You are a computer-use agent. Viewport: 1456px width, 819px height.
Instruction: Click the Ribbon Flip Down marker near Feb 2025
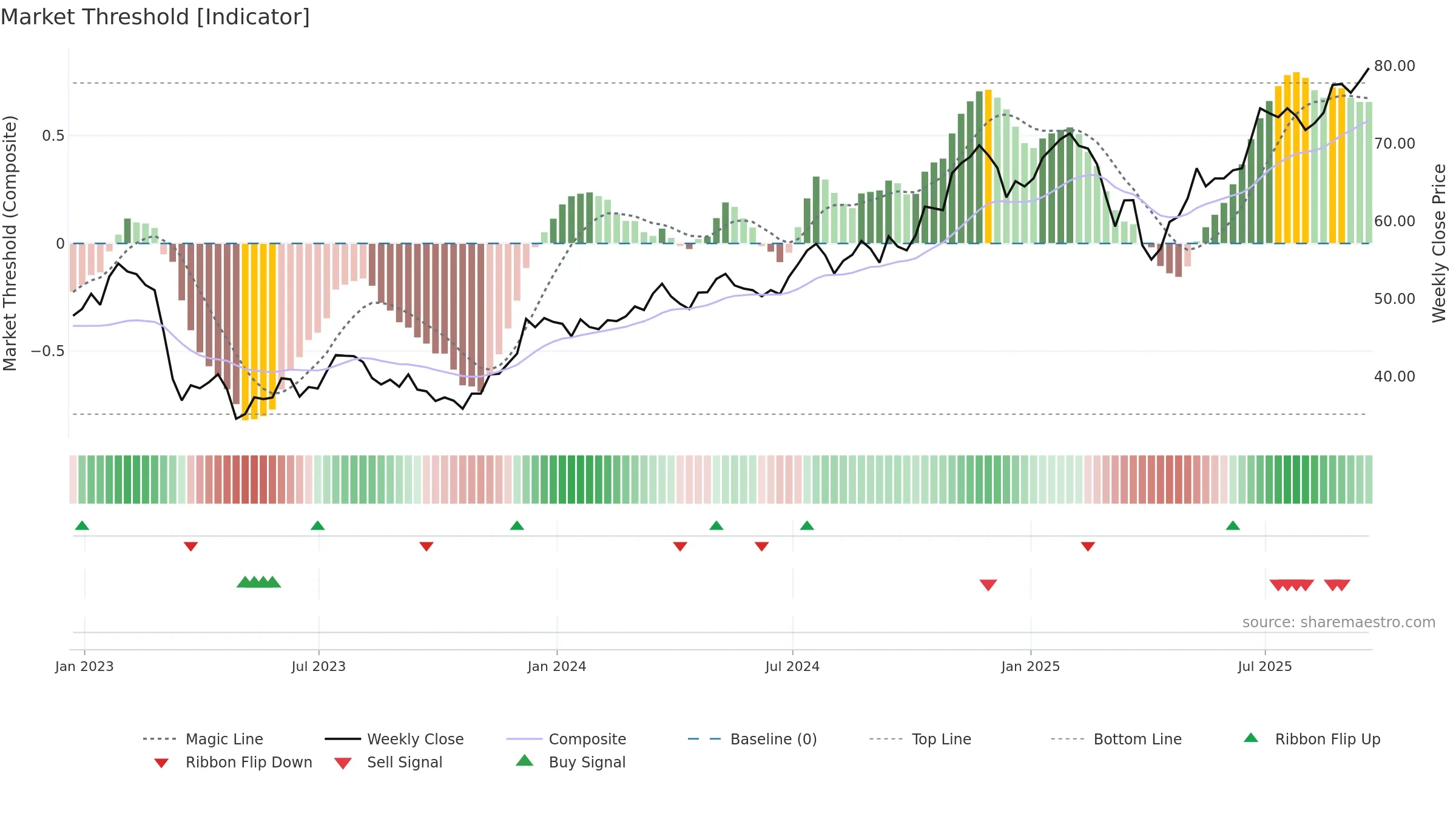coord(1088,547)
